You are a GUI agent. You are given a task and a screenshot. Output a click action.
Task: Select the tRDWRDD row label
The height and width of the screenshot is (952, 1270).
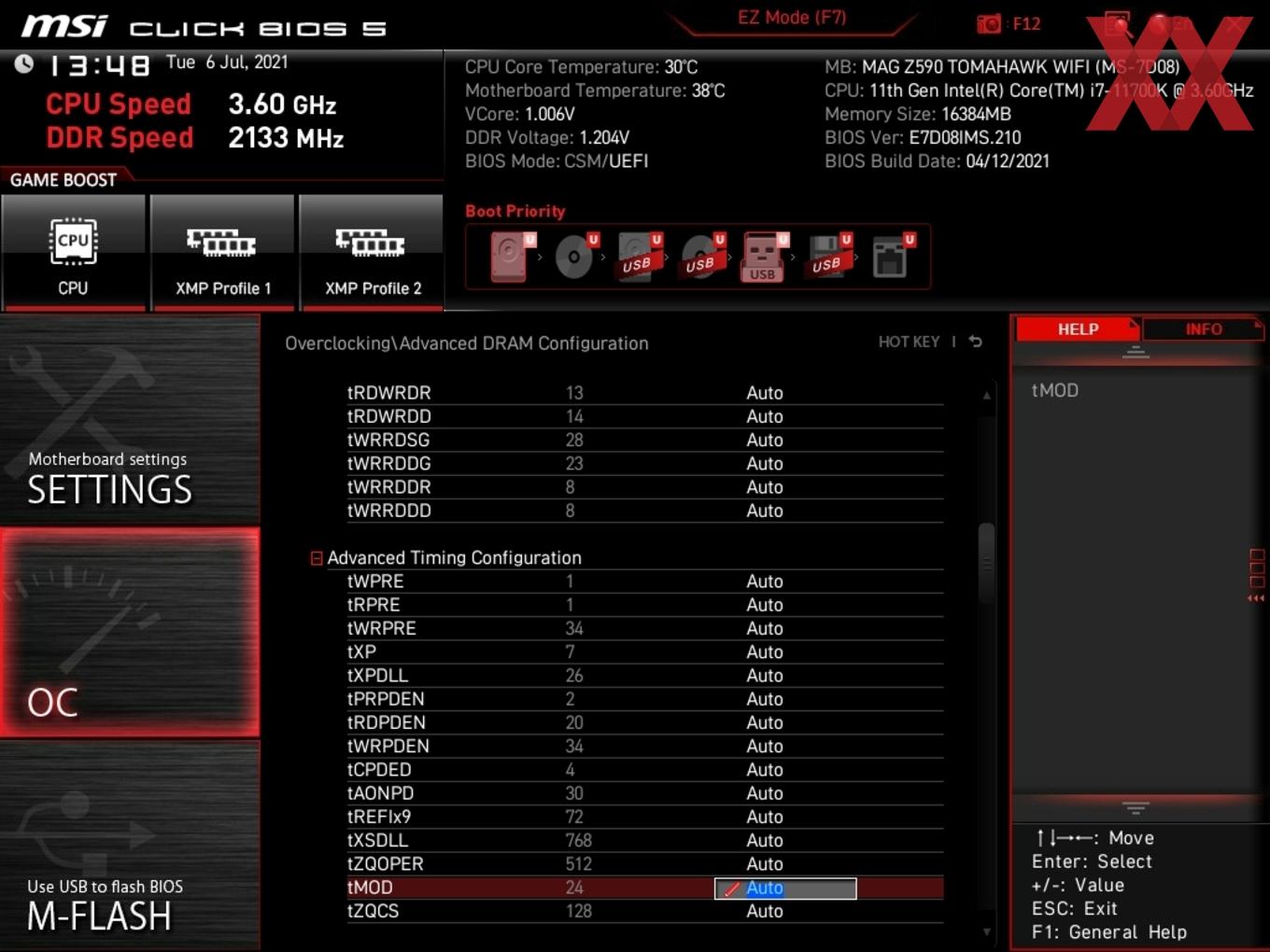[x=389, y=417]
